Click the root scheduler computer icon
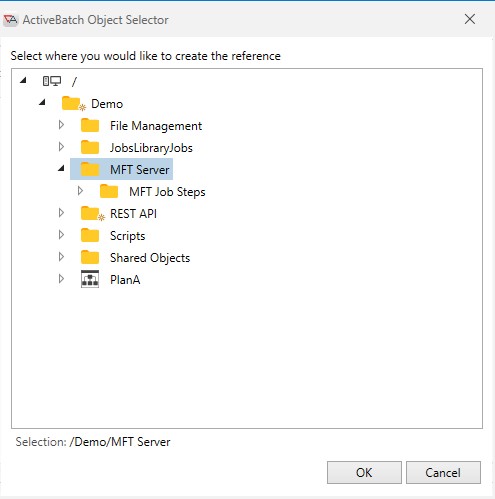Screen dimensions: 495x499 pos(52,81)
